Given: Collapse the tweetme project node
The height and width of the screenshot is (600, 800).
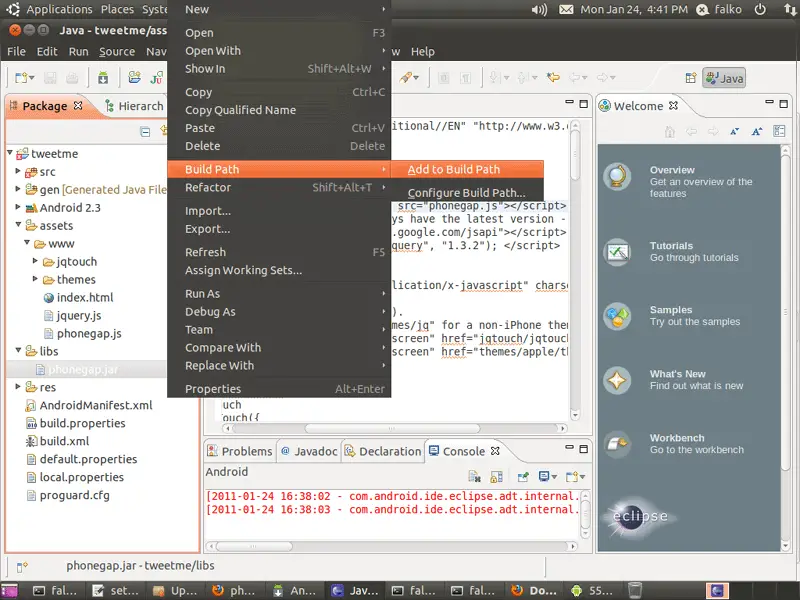Looking at the screenshot, I should click(x=10, y=153).
